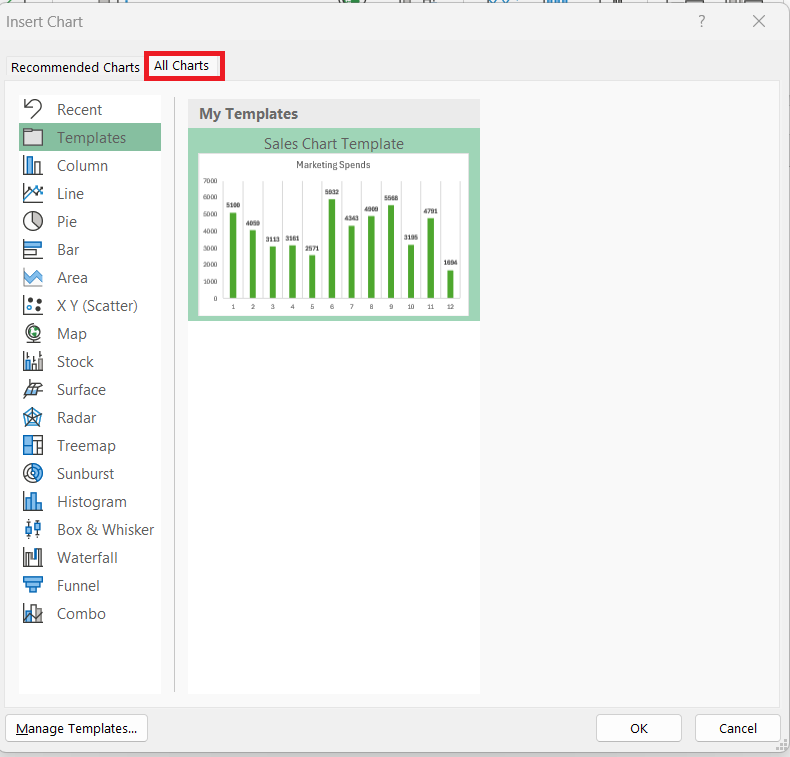The width and height of the screenshot is (790, 757).
Task: Choose the Area label in chart list
Action: [x=73, y=278]
